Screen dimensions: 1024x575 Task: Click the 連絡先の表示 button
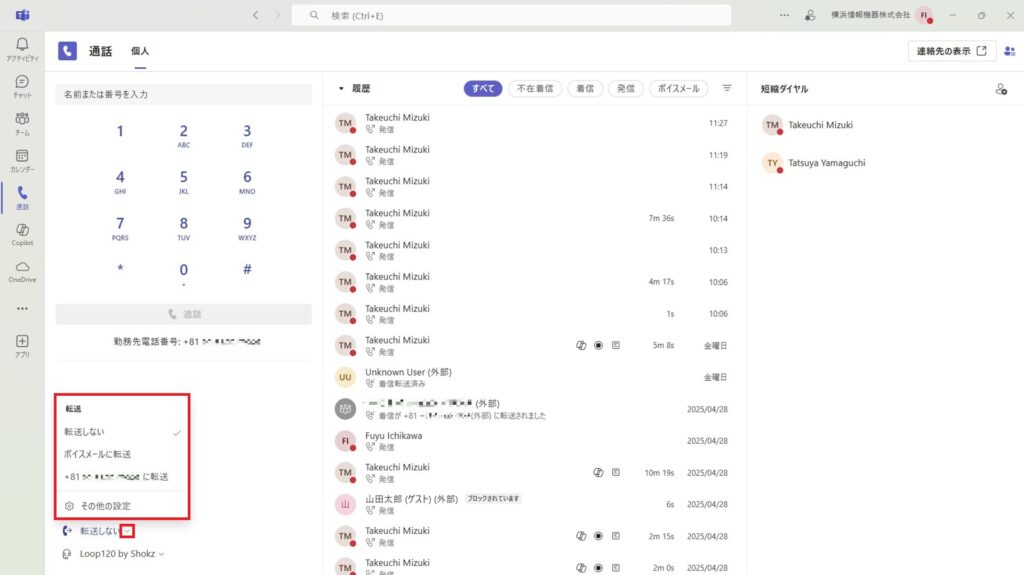[952, 51]
